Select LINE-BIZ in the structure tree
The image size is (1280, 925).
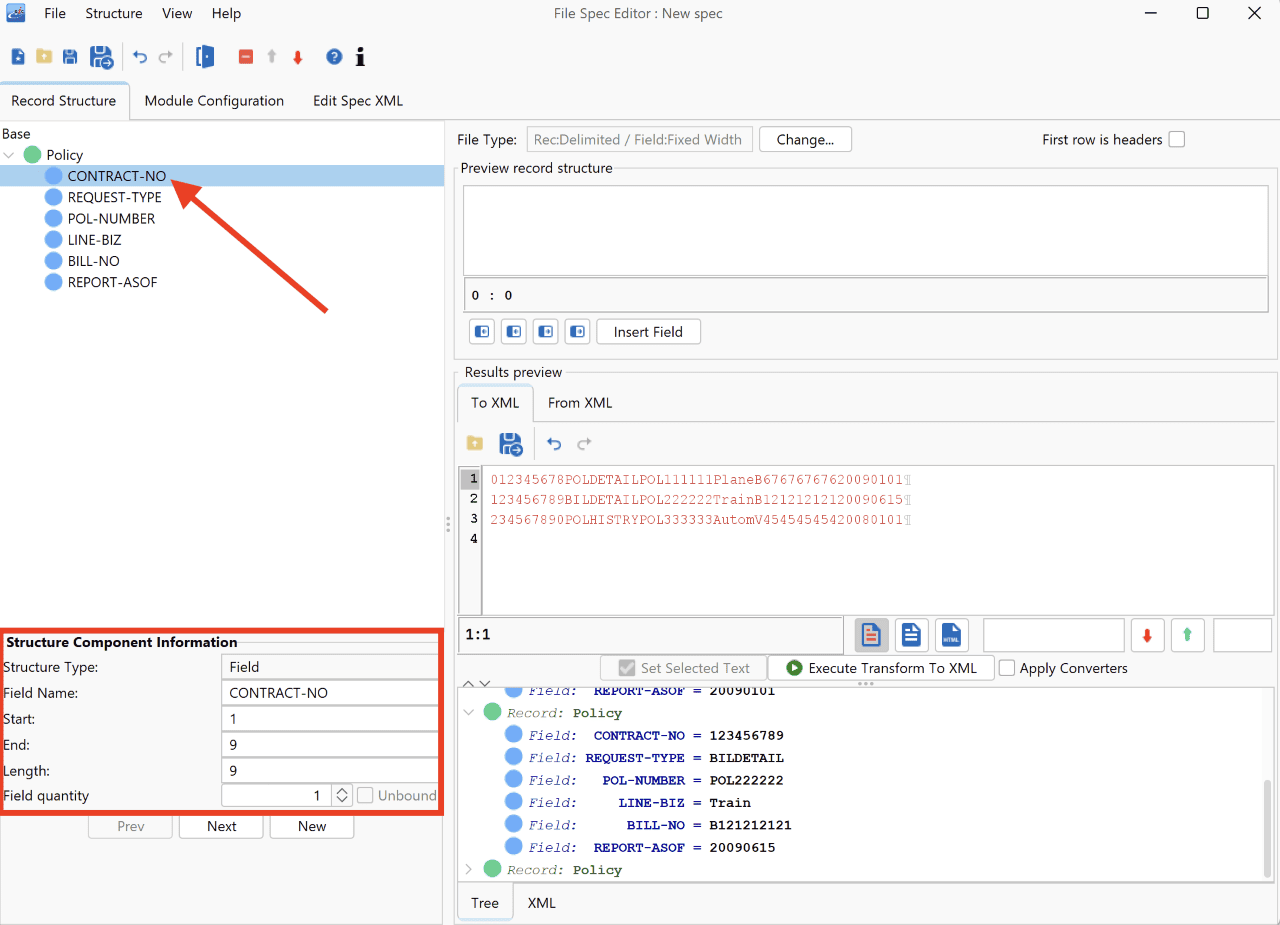94,240
